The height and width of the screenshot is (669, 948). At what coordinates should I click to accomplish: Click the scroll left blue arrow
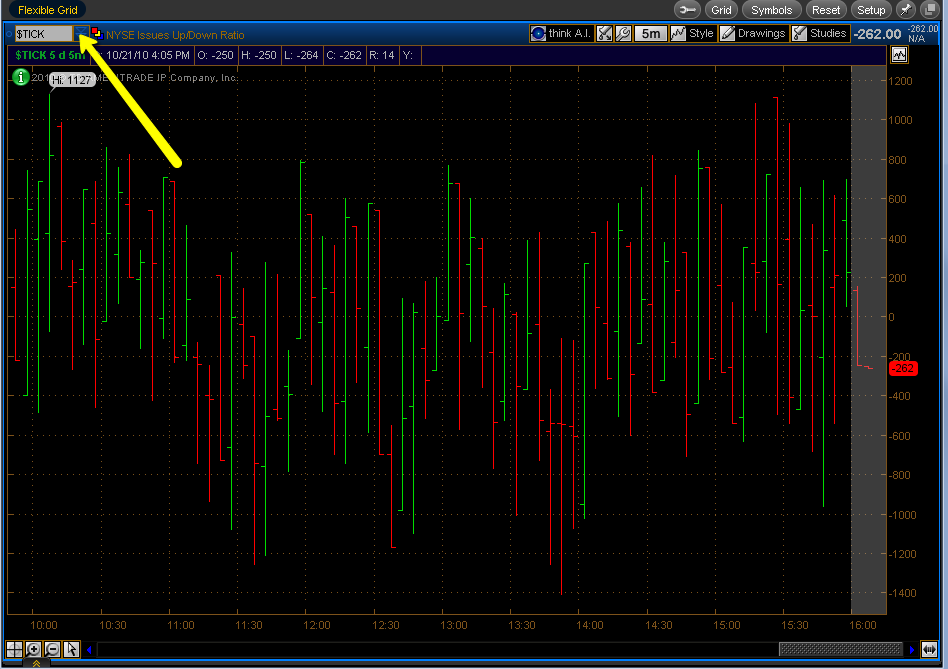(89, 650)
